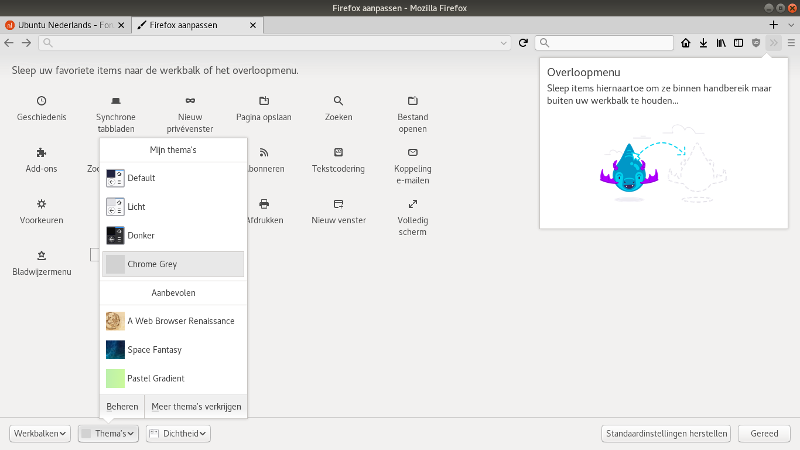Open the hamburger application menu

pyautogui.click(x=791, y=43)
